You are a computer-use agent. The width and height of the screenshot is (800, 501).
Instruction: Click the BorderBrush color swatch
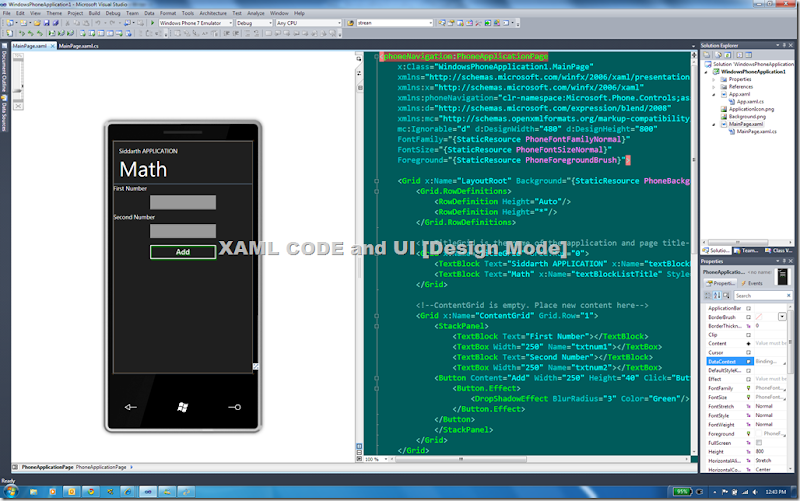point(759,317)
